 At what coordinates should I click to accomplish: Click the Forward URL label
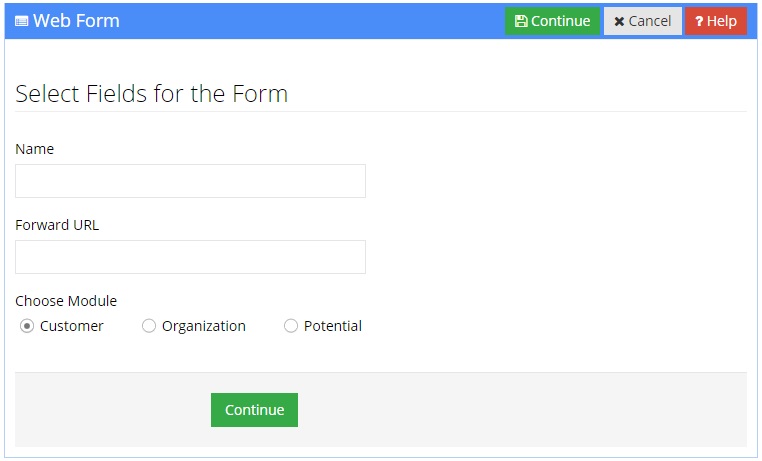coord(57,225)
